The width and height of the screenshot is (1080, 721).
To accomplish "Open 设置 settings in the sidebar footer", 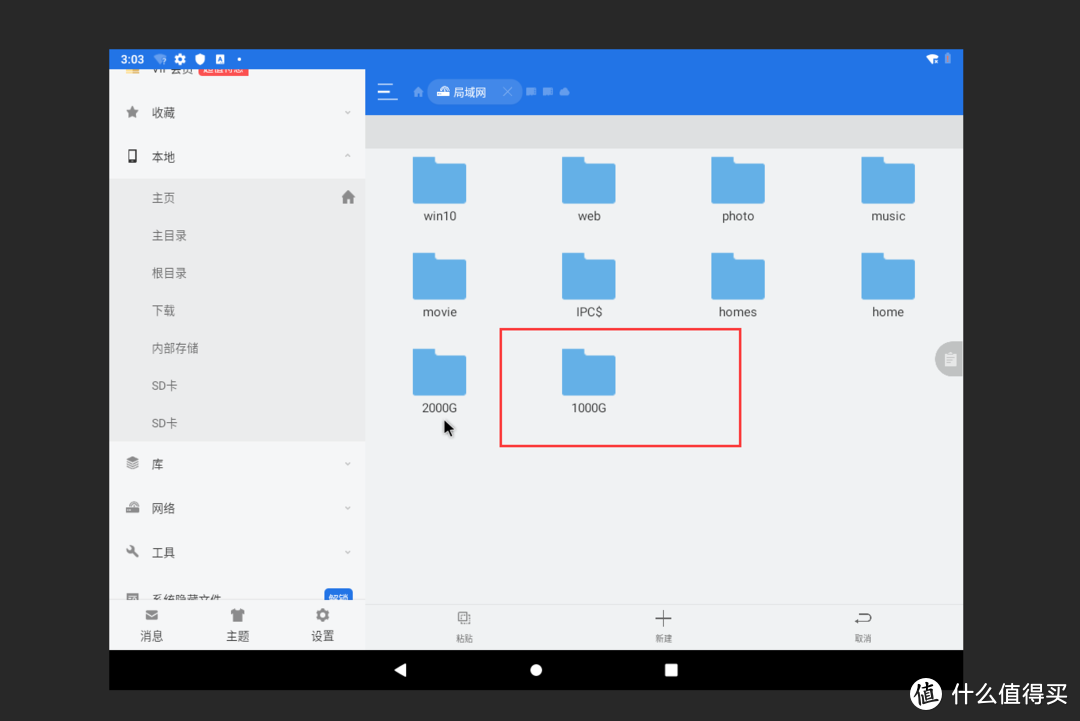I will pyautogui.click(x=322, y=625).
